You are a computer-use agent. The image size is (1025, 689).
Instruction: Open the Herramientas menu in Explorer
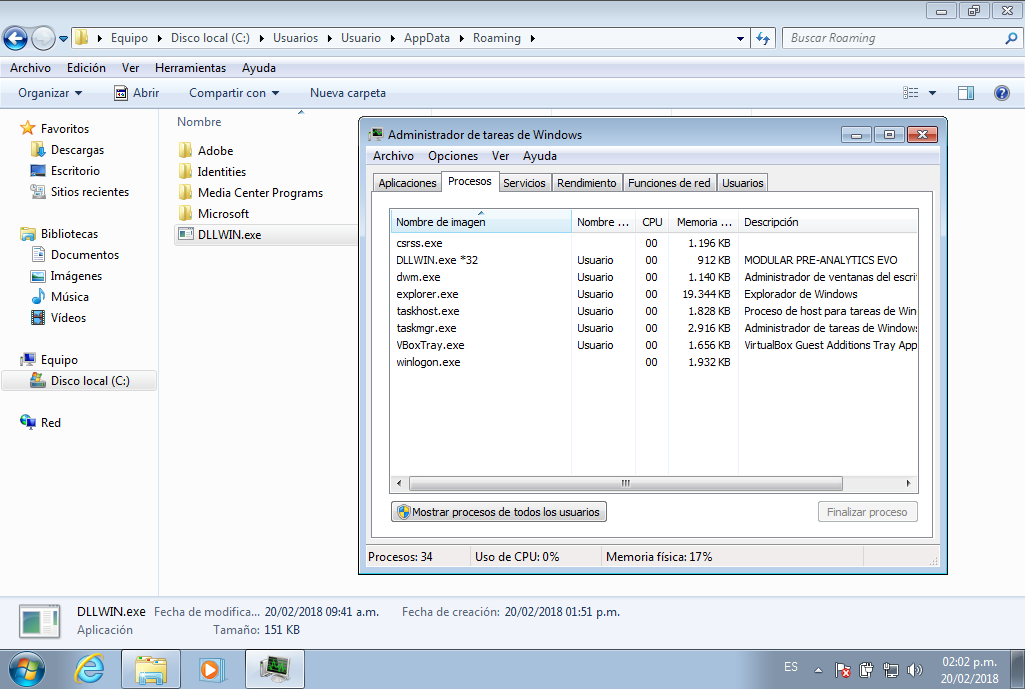click(190, 67)
